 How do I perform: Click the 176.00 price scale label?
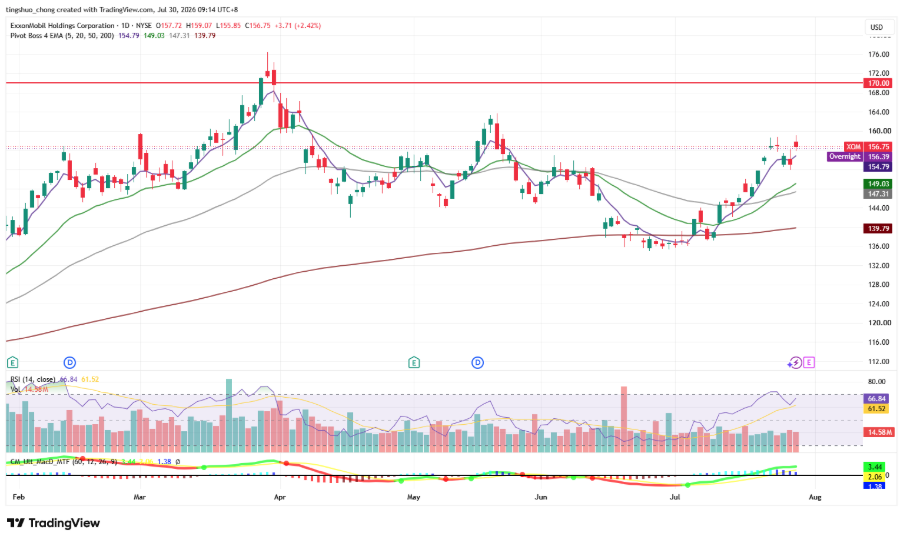click(879, 54)
